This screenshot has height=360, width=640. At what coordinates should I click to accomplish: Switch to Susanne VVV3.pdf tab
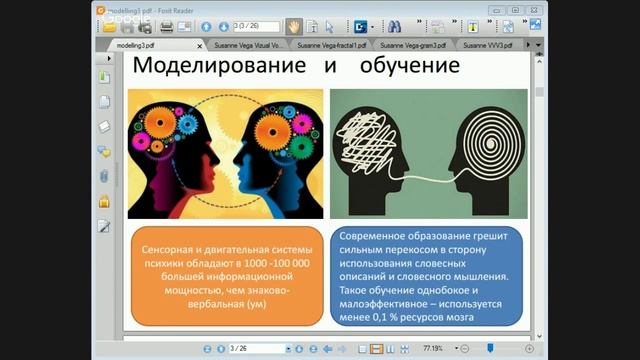(487, 45)
